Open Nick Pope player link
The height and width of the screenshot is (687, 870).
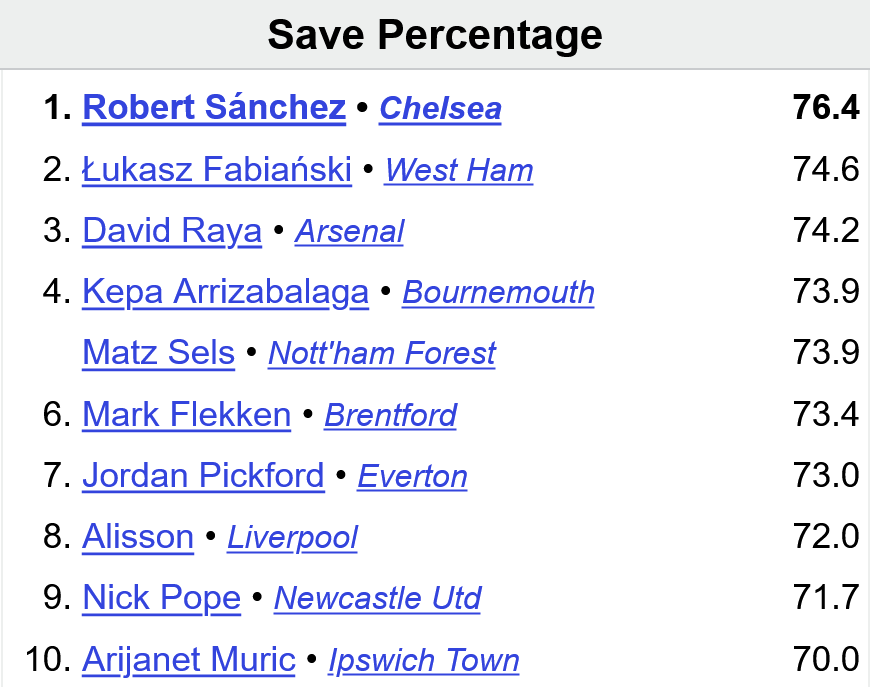tap(161, 598)
